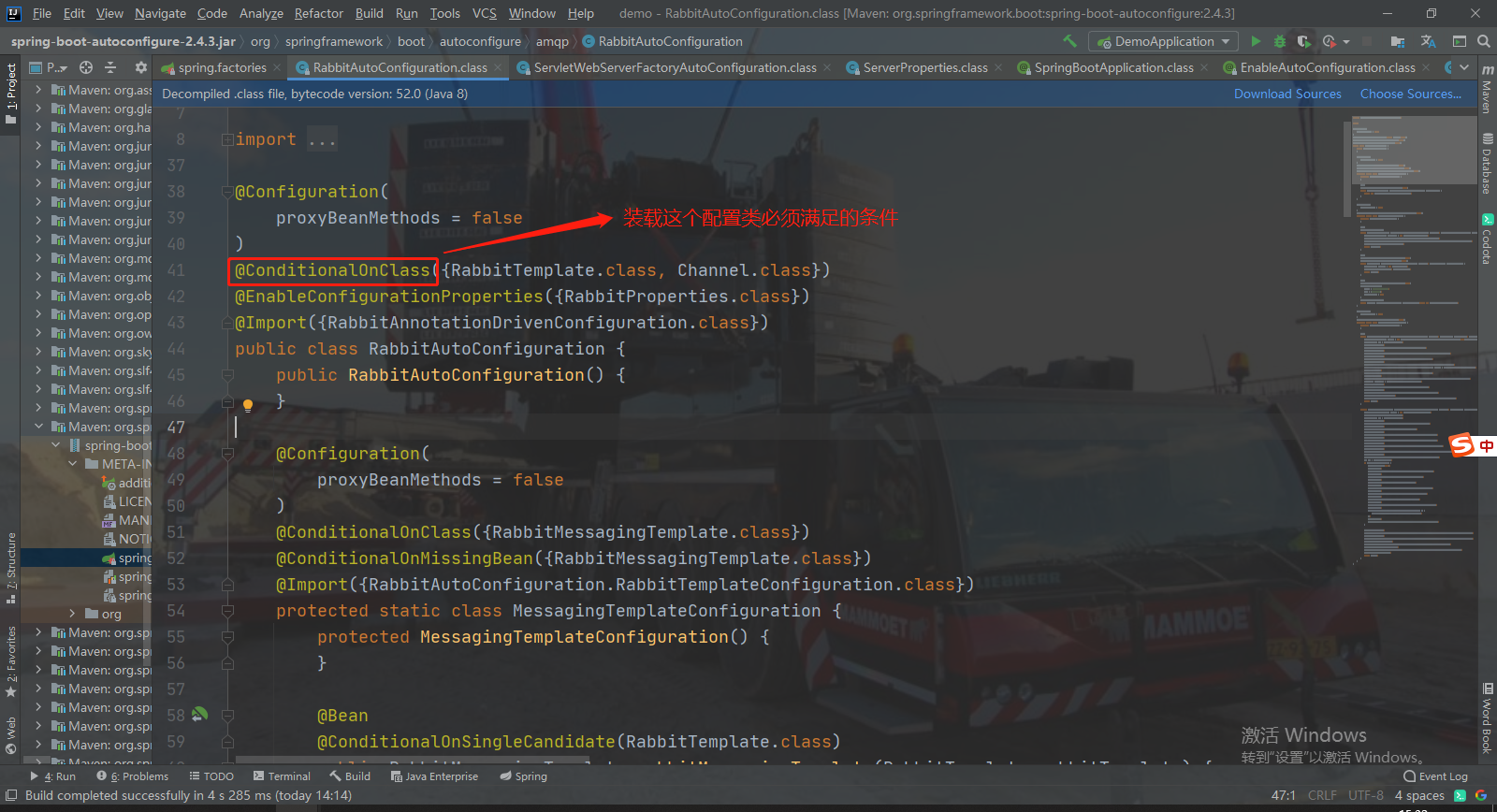The image size is (1497, 812).
Task: Open the Project Structure dialog icon
Action: point(1397,41)
